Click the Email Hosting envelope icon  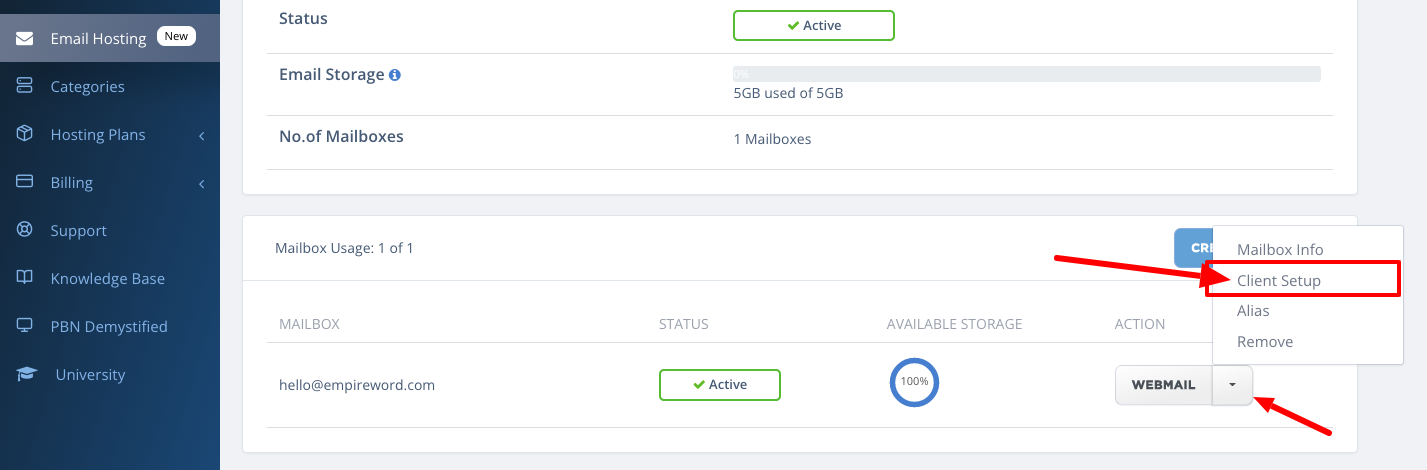[x=26, y=38]
